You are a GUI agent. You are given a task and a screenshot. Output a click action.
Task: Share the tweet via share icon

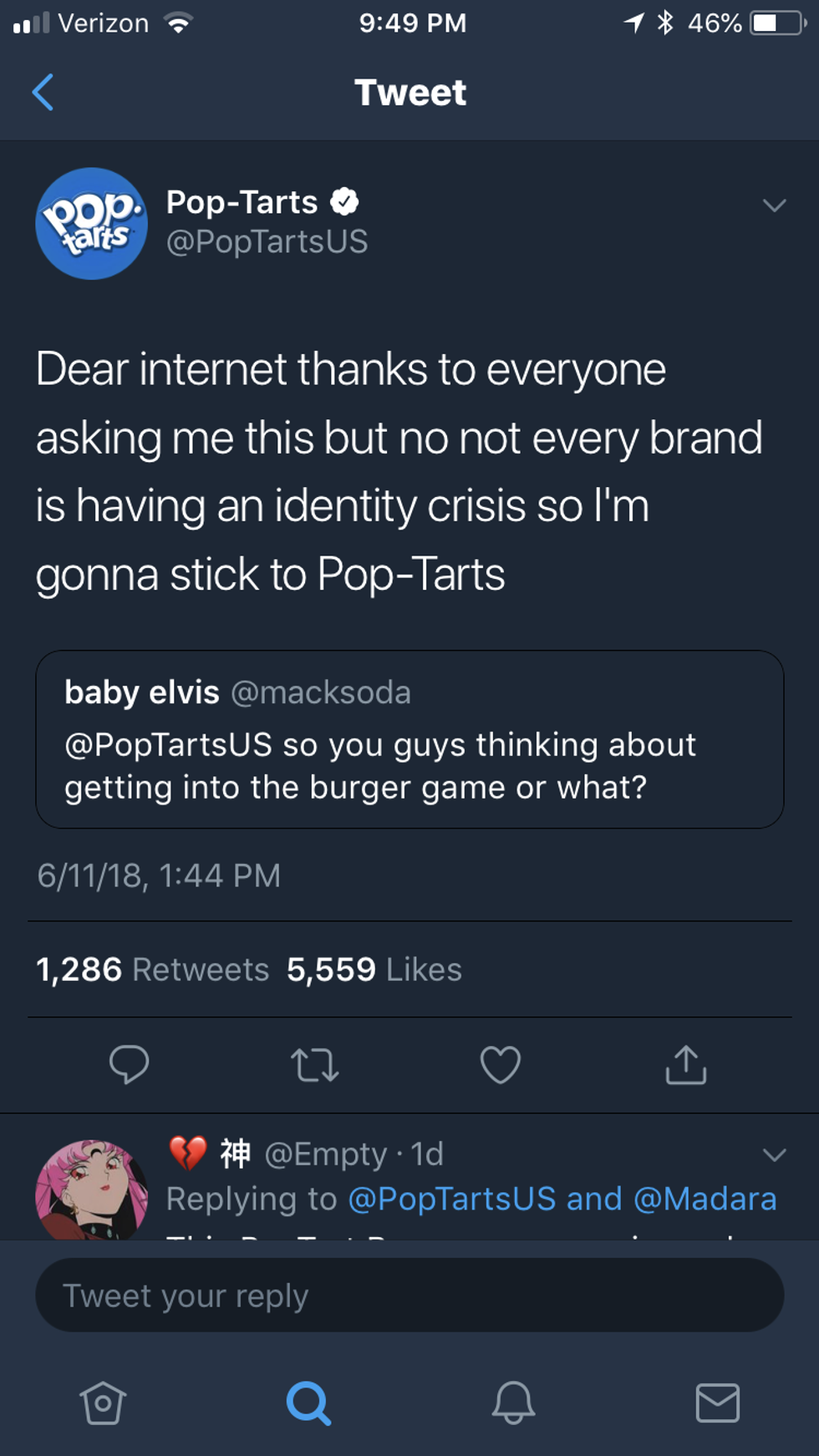pyautogui.click(x=685, y=1064)
